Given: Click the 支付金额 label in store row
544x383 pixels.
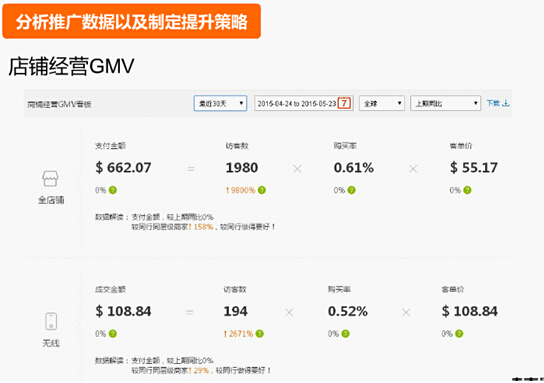Looking at the screenshot, I should click(110, 146).
